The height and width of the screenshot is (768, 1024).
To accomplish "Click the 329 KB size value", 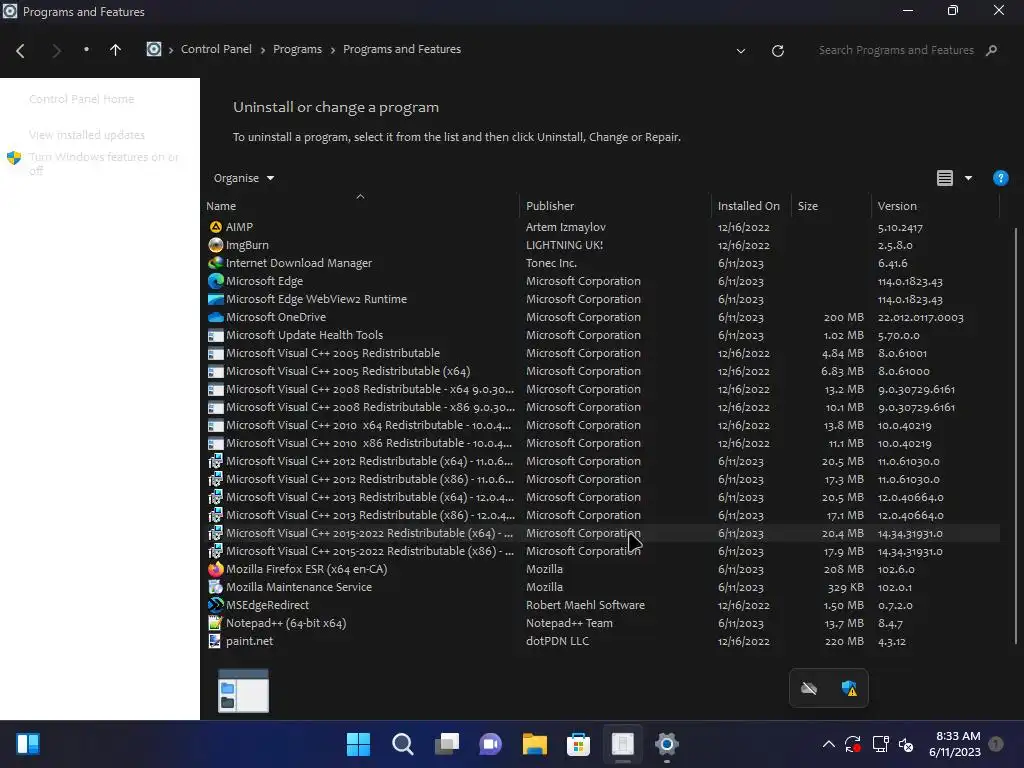I will tap(845, 588).
